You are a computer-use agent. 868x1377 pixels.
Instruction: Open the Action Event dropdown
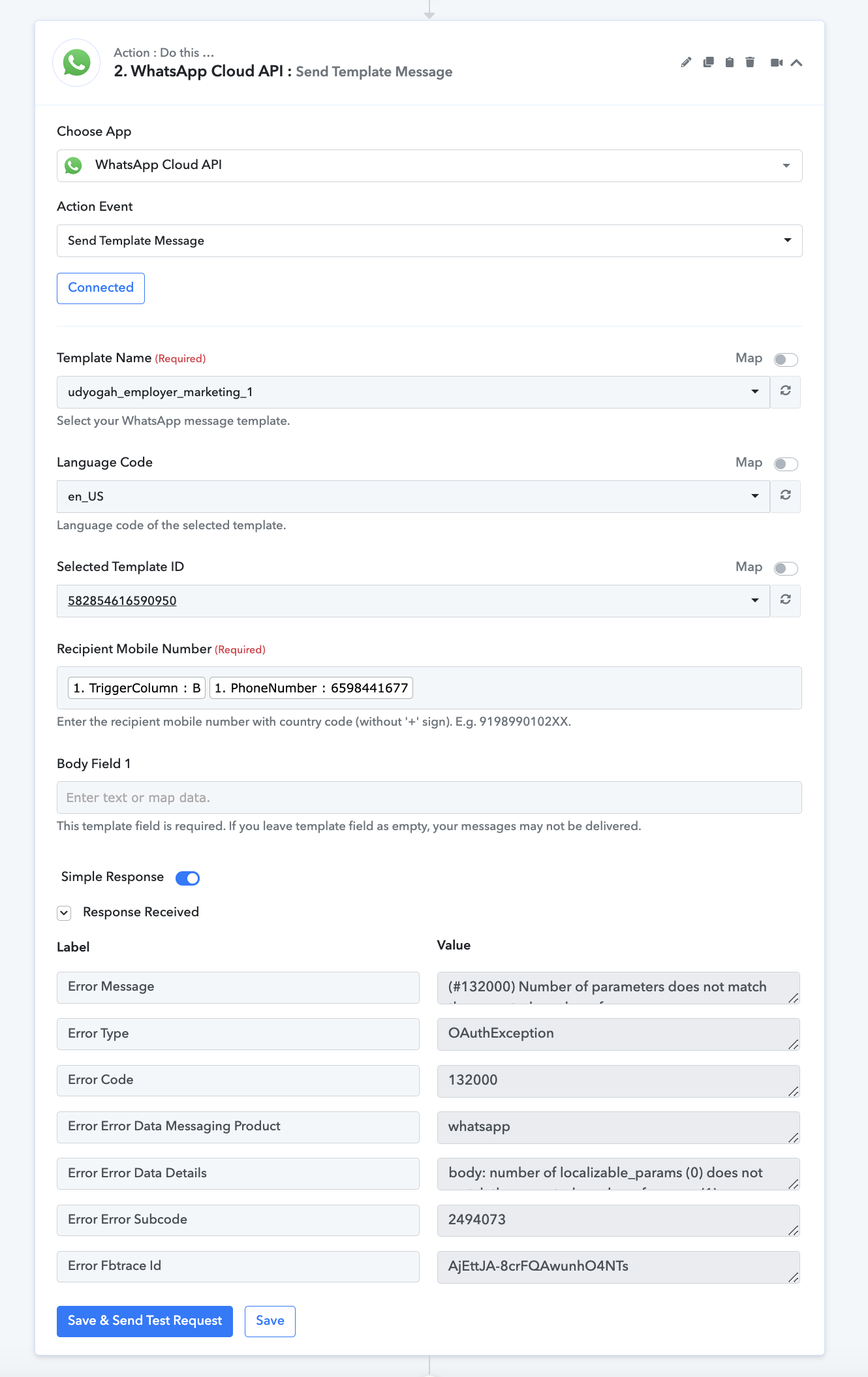pyautogui.click(x=429, y=241)
